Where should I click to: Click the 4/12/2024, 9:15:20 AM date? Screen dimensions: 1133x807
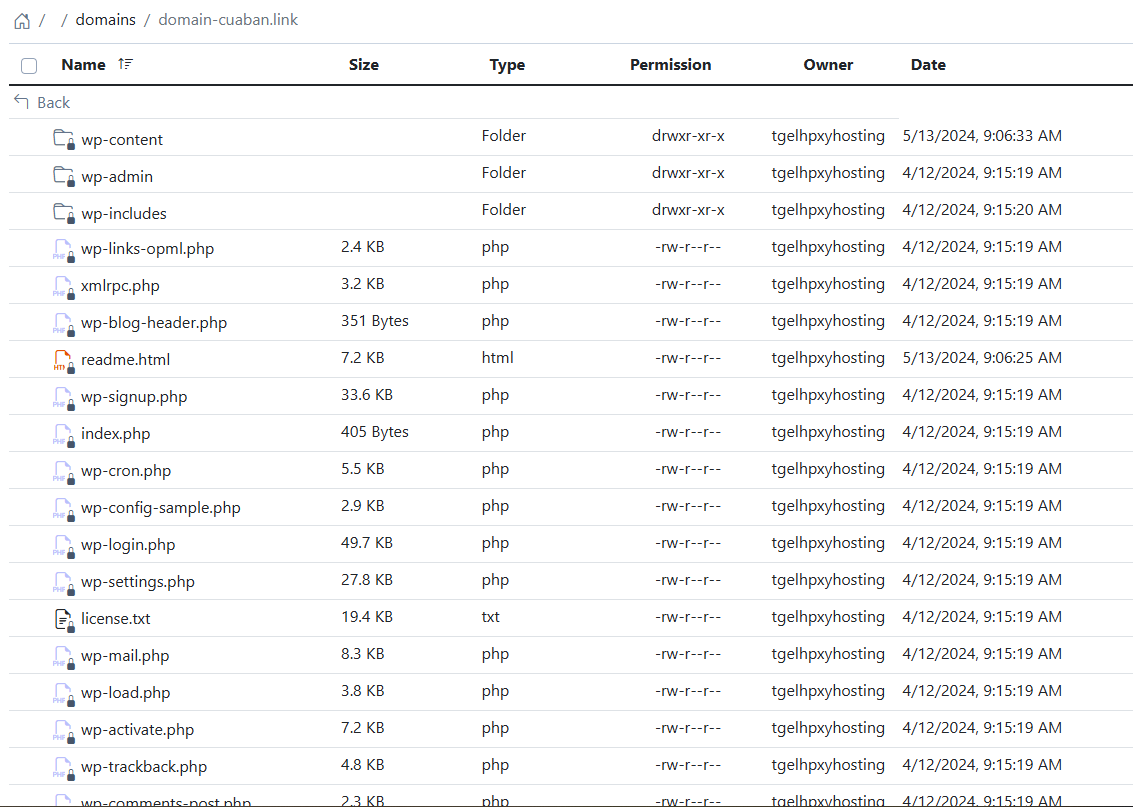click(x=982, y=210)
